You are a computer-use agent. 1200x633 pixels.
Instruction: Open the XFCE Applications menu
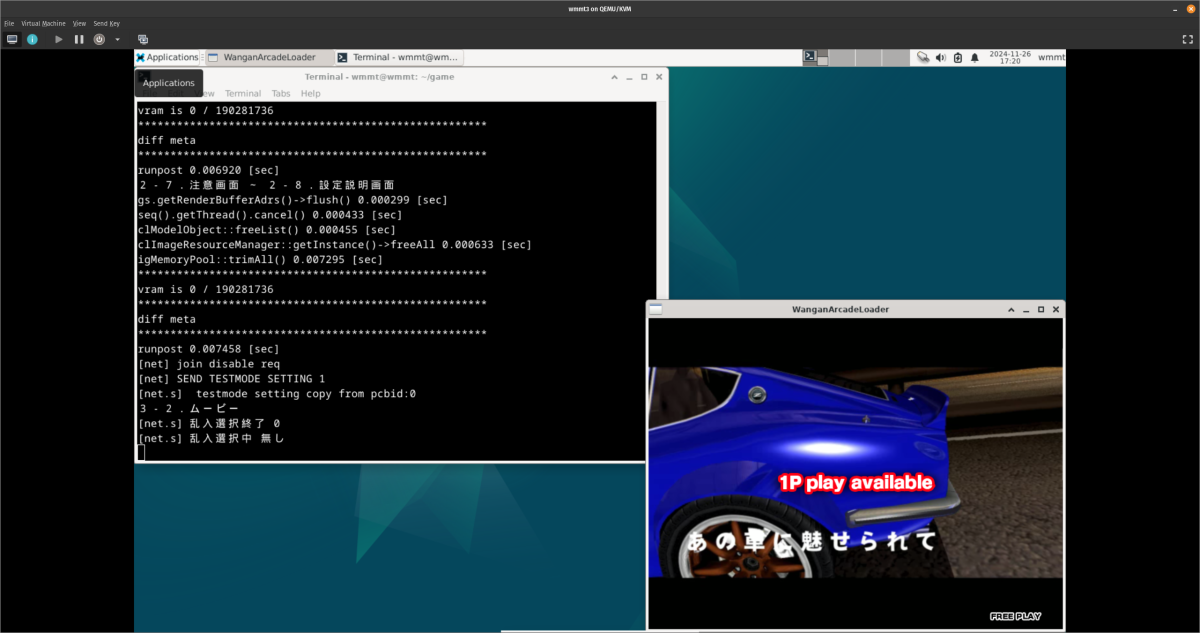[x=167, y=57]
